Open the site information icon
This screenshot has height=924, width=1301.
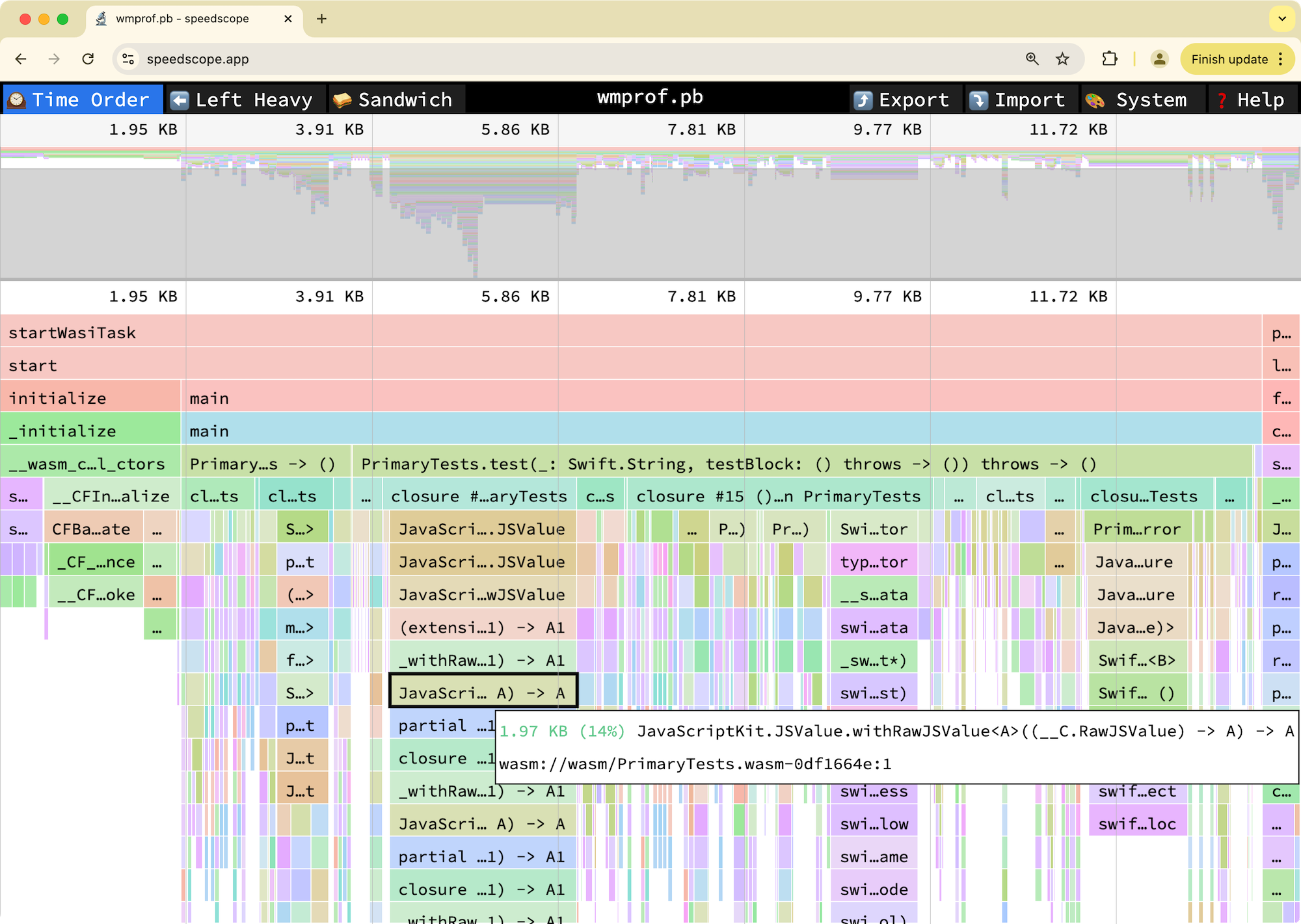coord(128,59)
